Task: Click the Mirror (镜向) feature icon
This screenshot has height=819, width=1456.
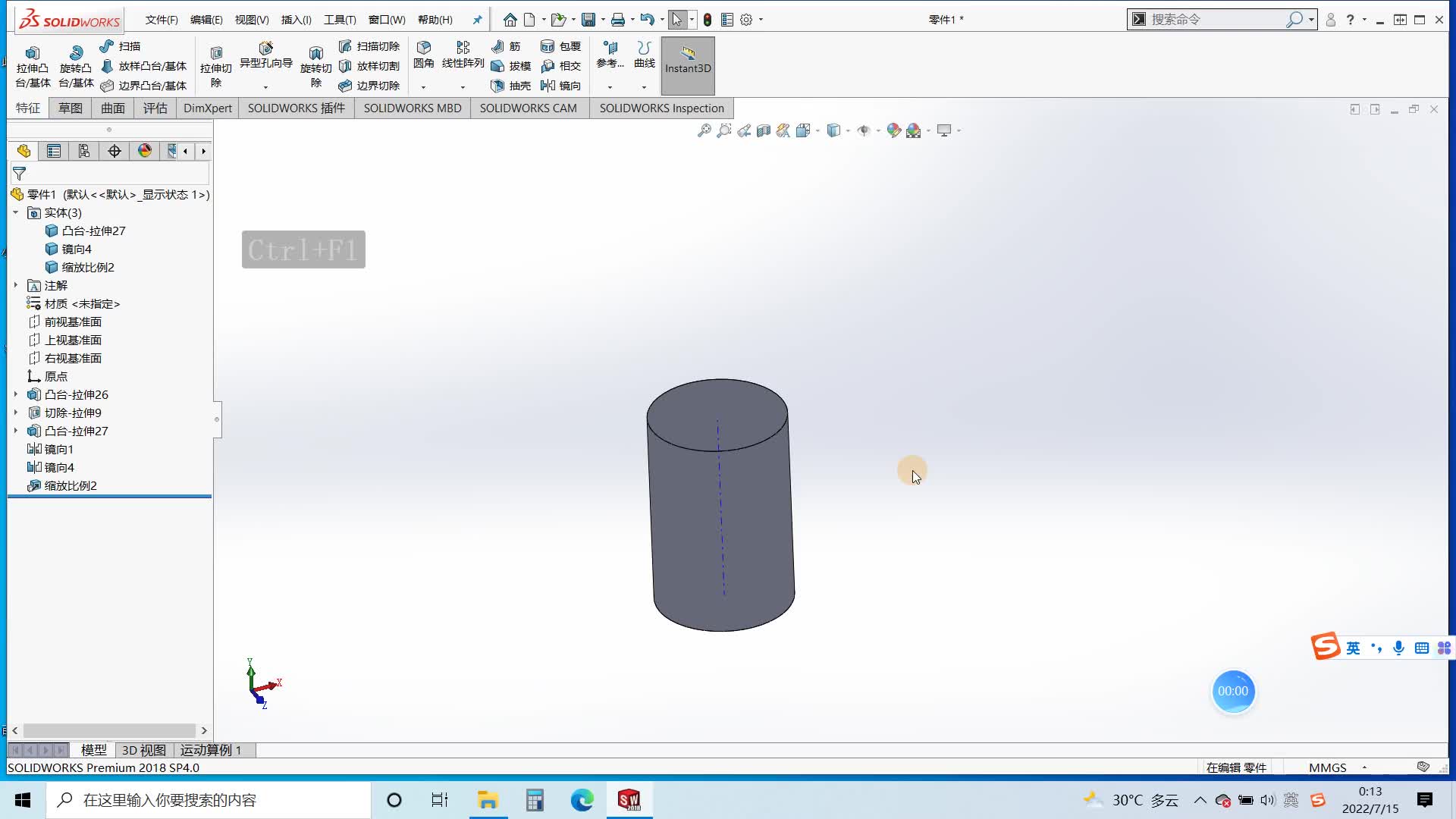Action: (548, 86)
